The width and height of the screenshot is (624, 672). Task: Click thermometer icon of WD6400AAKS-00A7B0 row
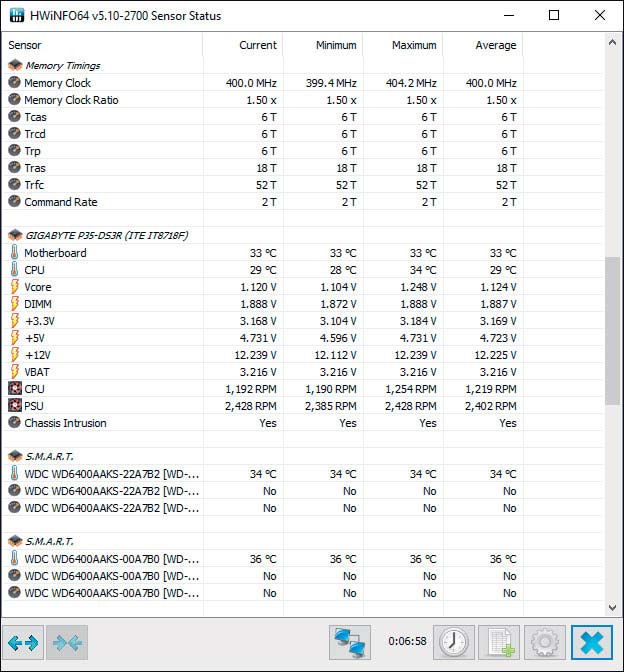click(15, 558)
